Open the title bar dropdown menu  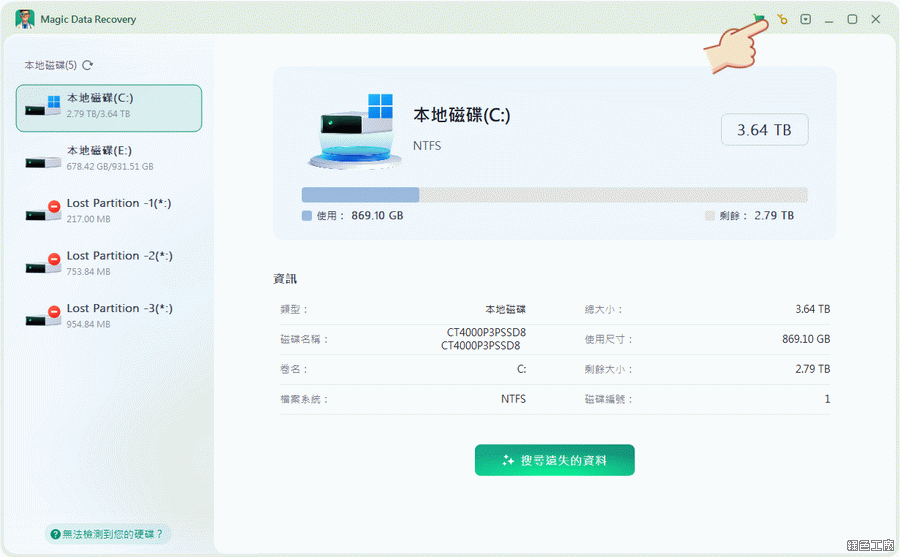tap(806, 19)
